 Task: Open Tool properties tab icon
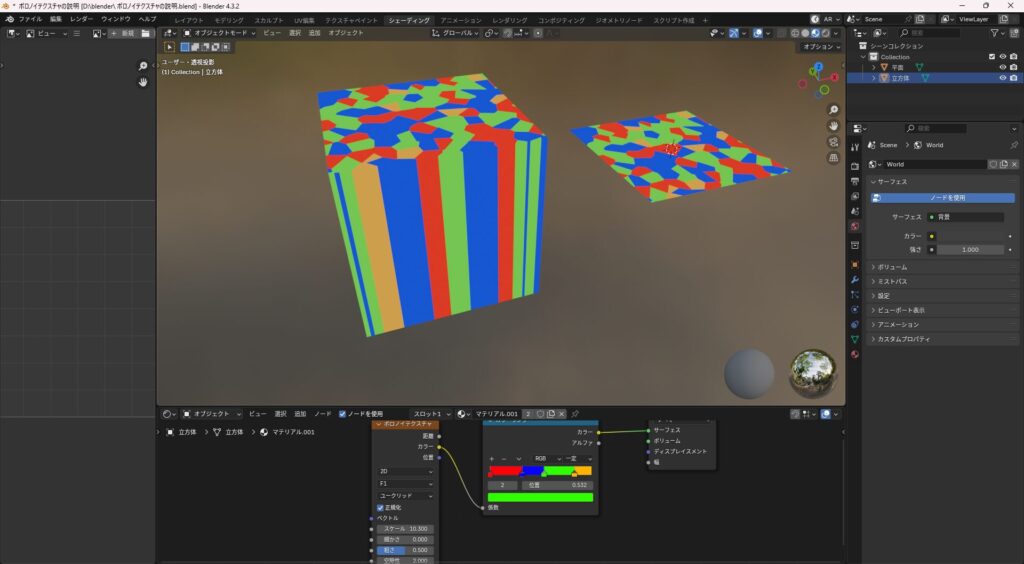tap(855, 147)
